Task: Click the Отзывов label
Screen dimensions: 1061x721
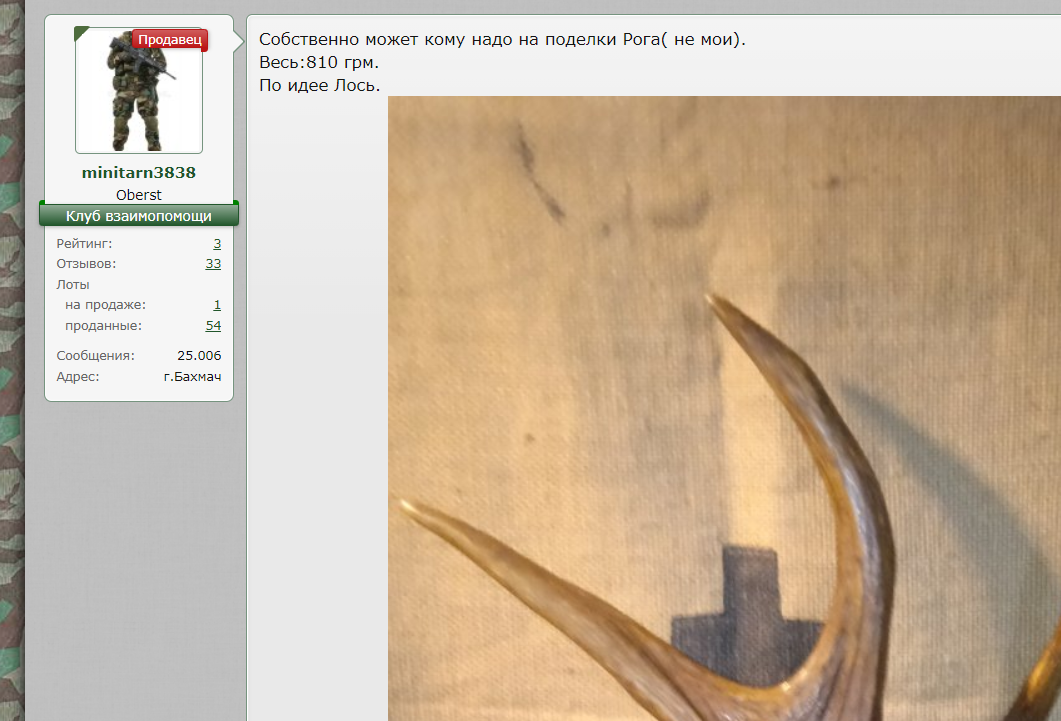Action: 86,264
